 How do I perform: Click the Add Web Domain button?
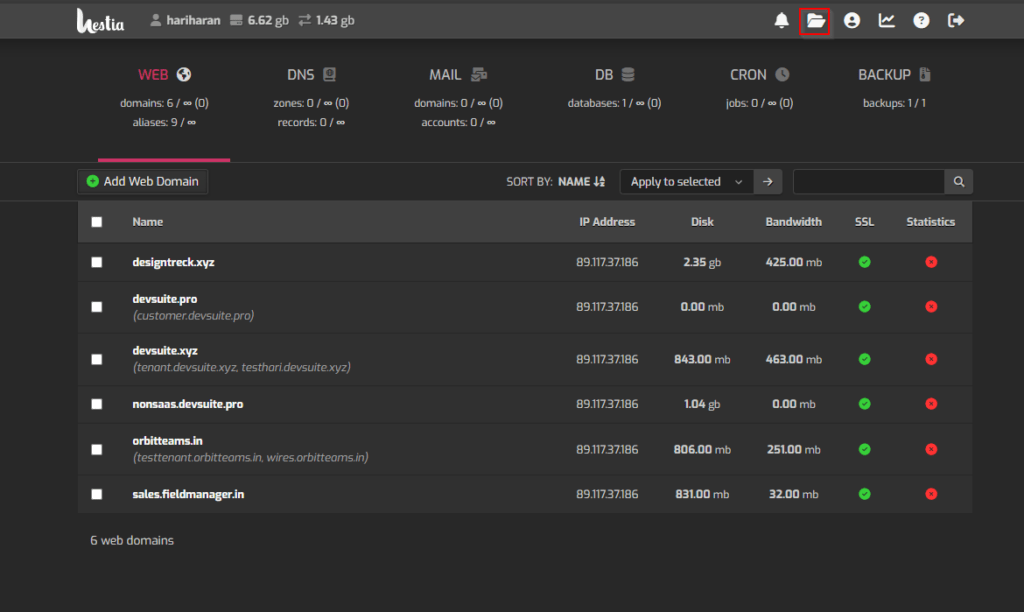tap(142, 182)
